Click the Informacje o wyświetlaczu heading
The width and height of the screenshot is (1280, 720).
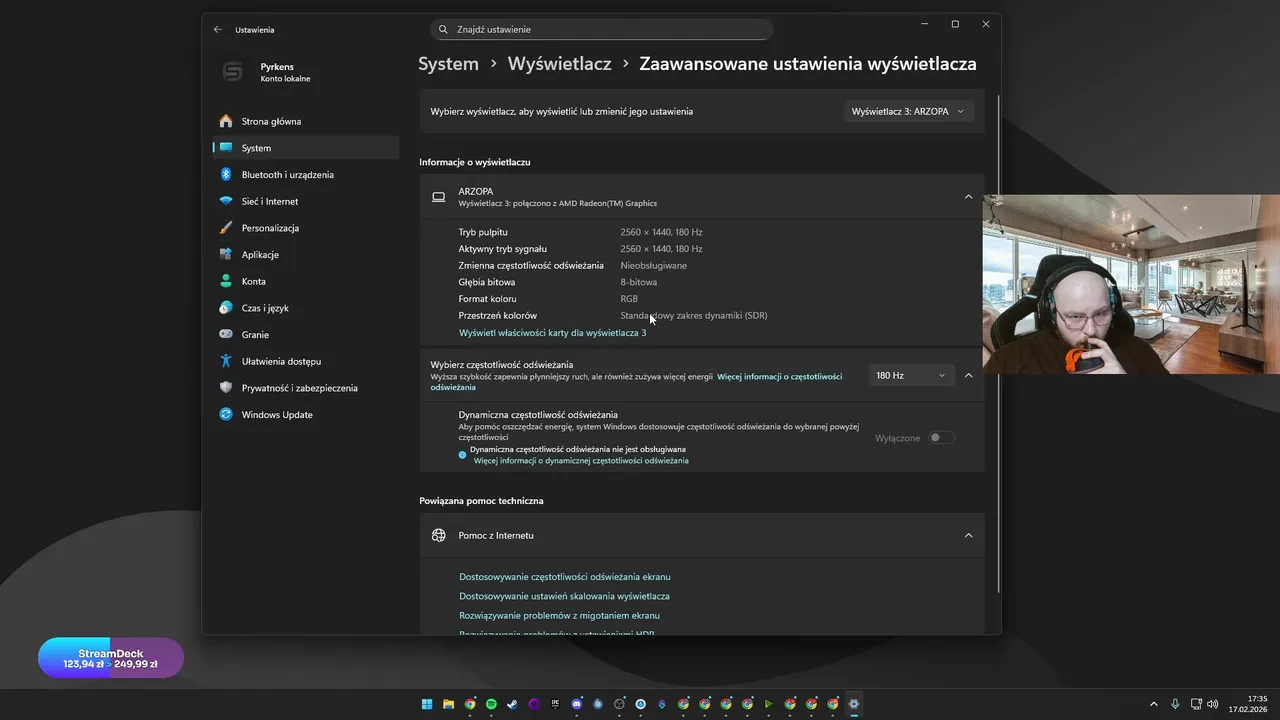474,162
